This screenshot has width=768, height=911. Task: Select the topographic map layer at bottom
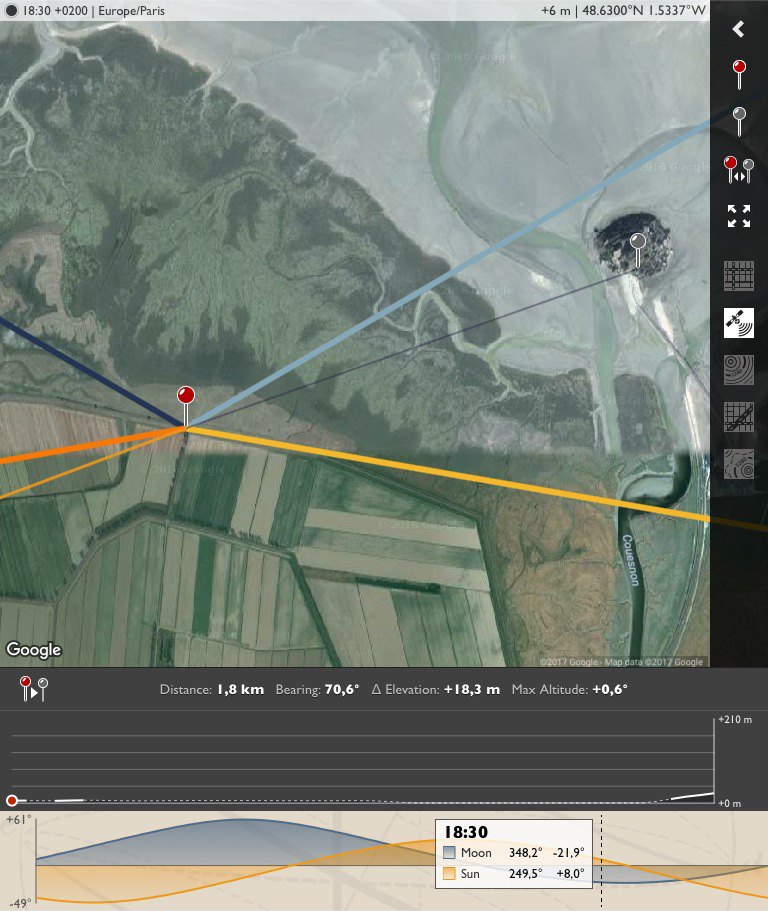[739, 464]
